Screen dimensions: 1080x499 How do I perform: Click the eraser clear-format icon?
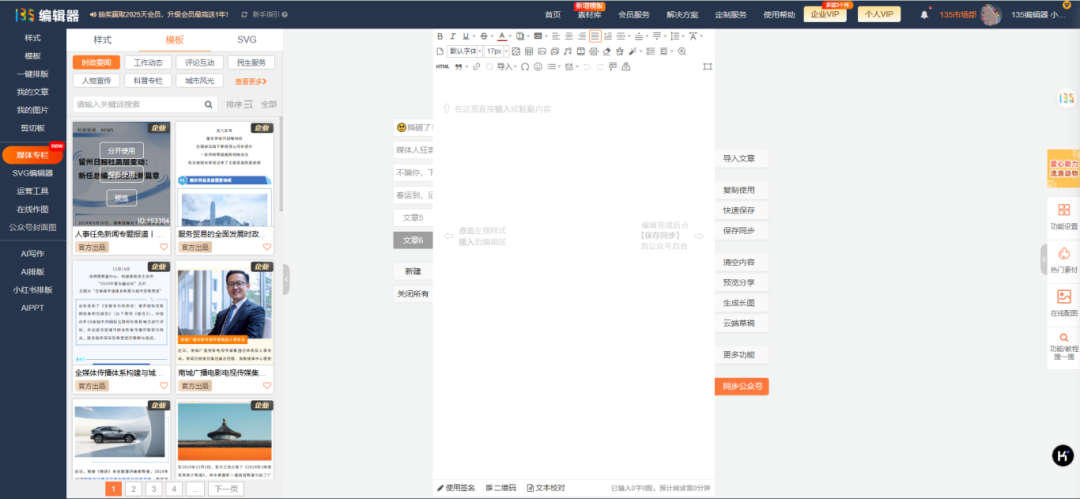(x=607, y=51)
